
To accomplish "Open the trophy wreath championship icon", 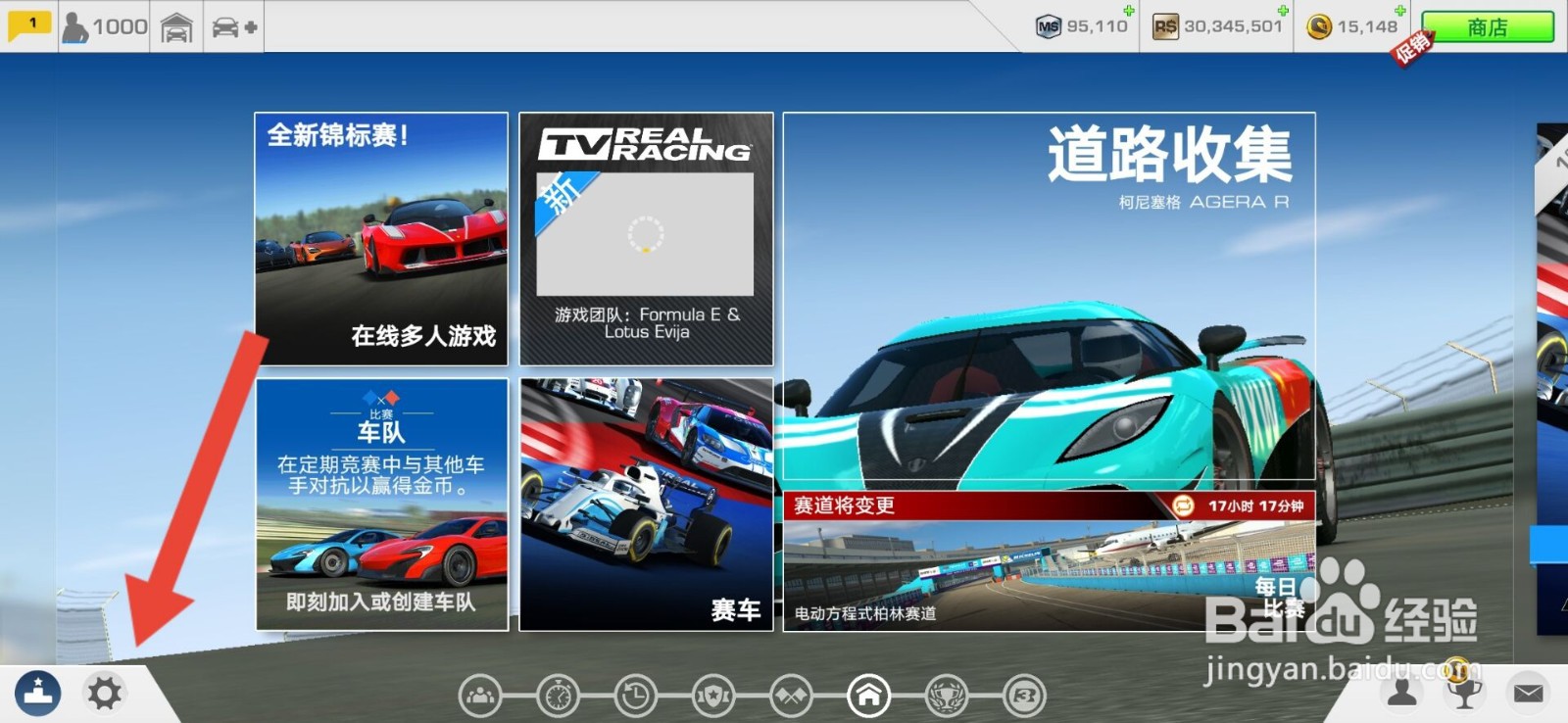I will click(947, 696).
